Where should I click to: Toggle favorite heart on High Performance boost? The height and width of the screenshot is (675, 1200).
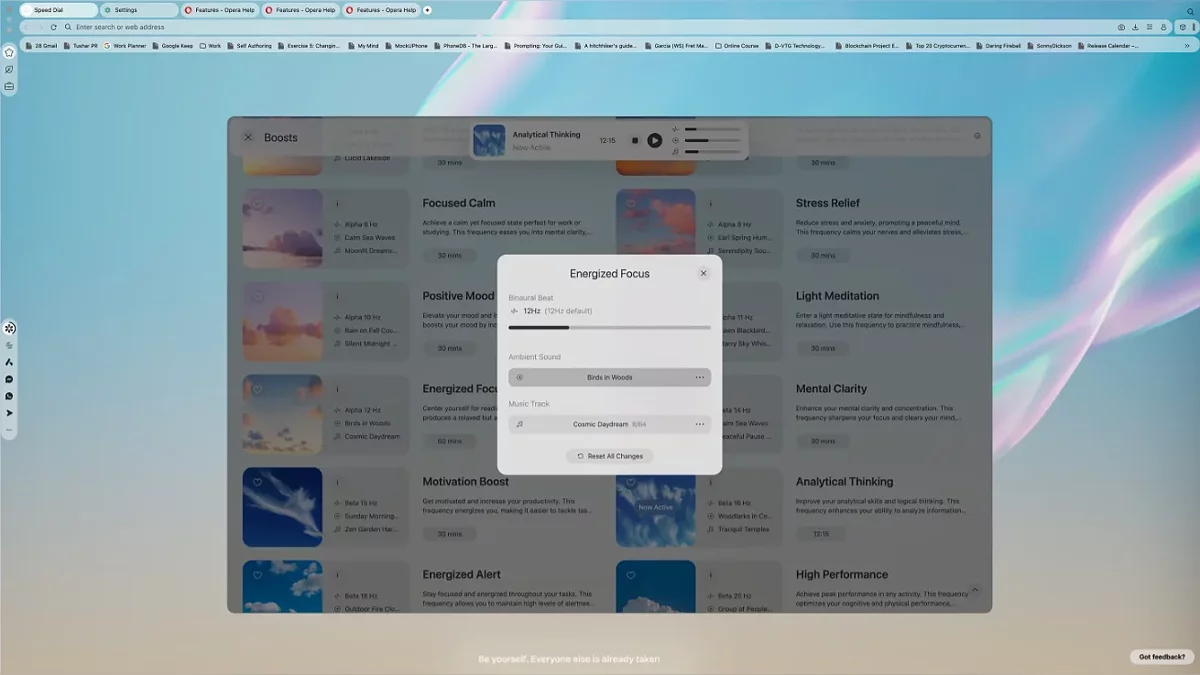point(630,575)
